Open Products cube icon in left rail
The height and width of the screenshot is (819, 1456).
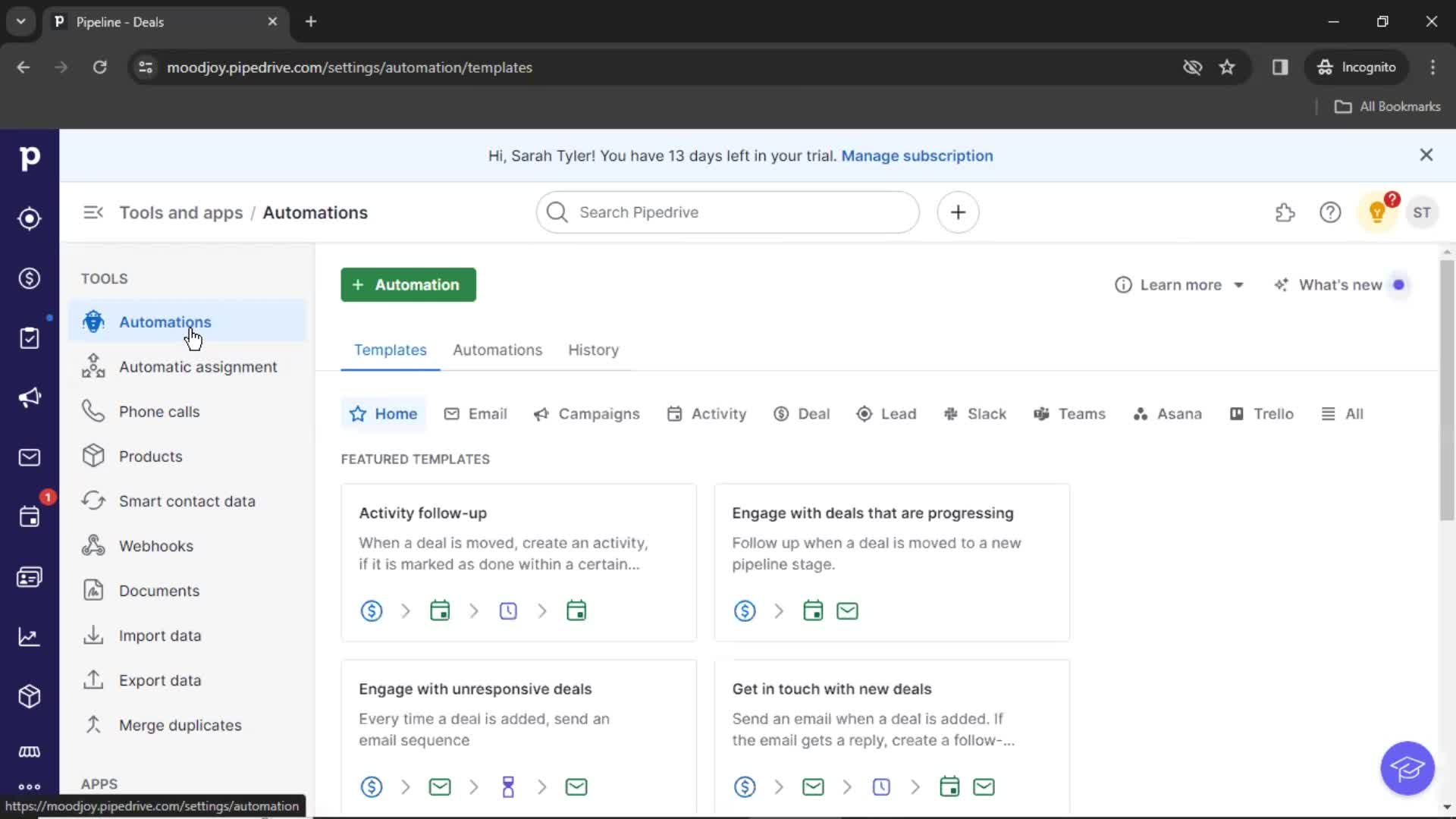point(29,696)
